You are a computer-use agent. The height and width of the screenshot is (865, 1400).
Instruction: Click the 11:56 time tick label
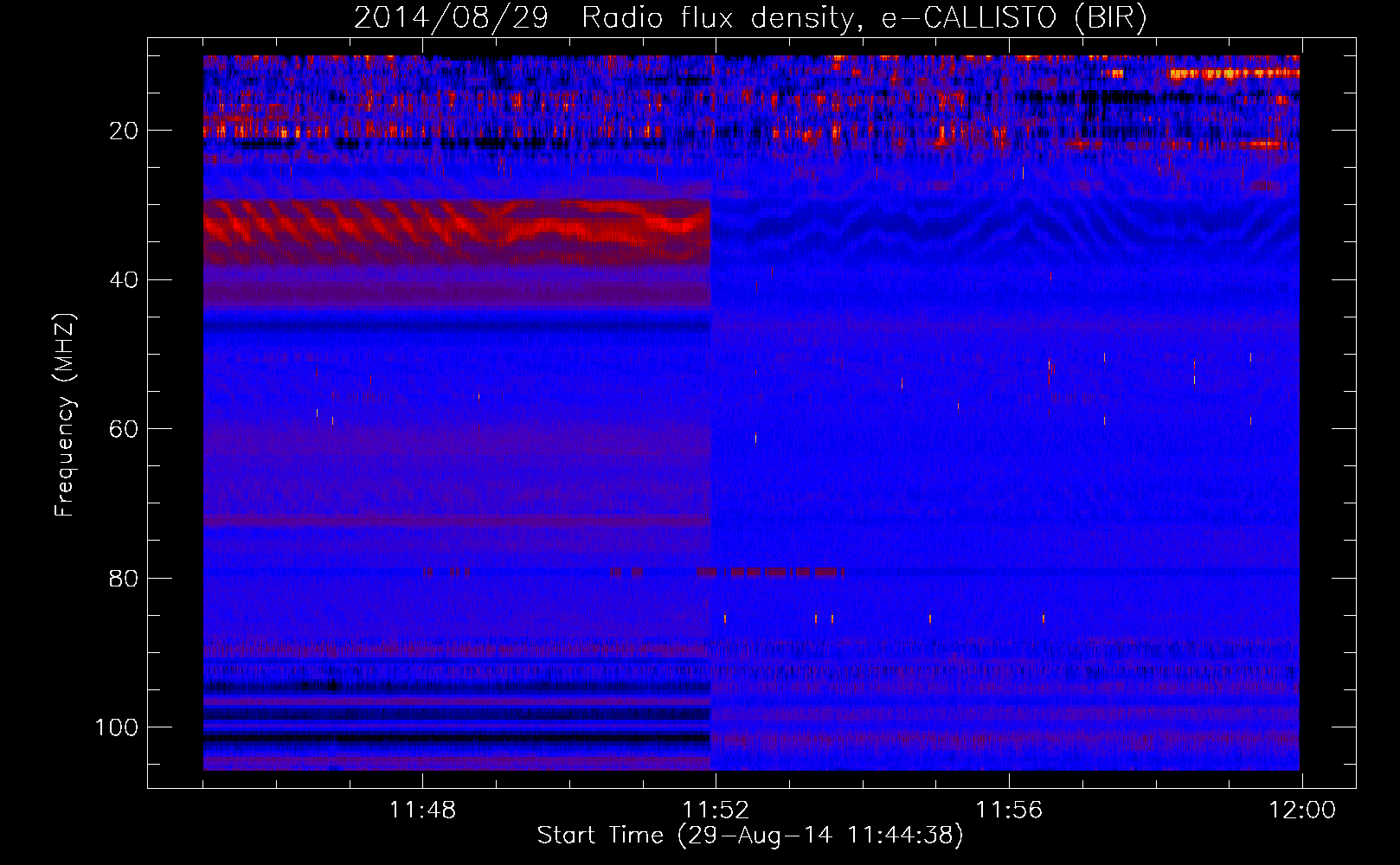(x=1009, y=811)
